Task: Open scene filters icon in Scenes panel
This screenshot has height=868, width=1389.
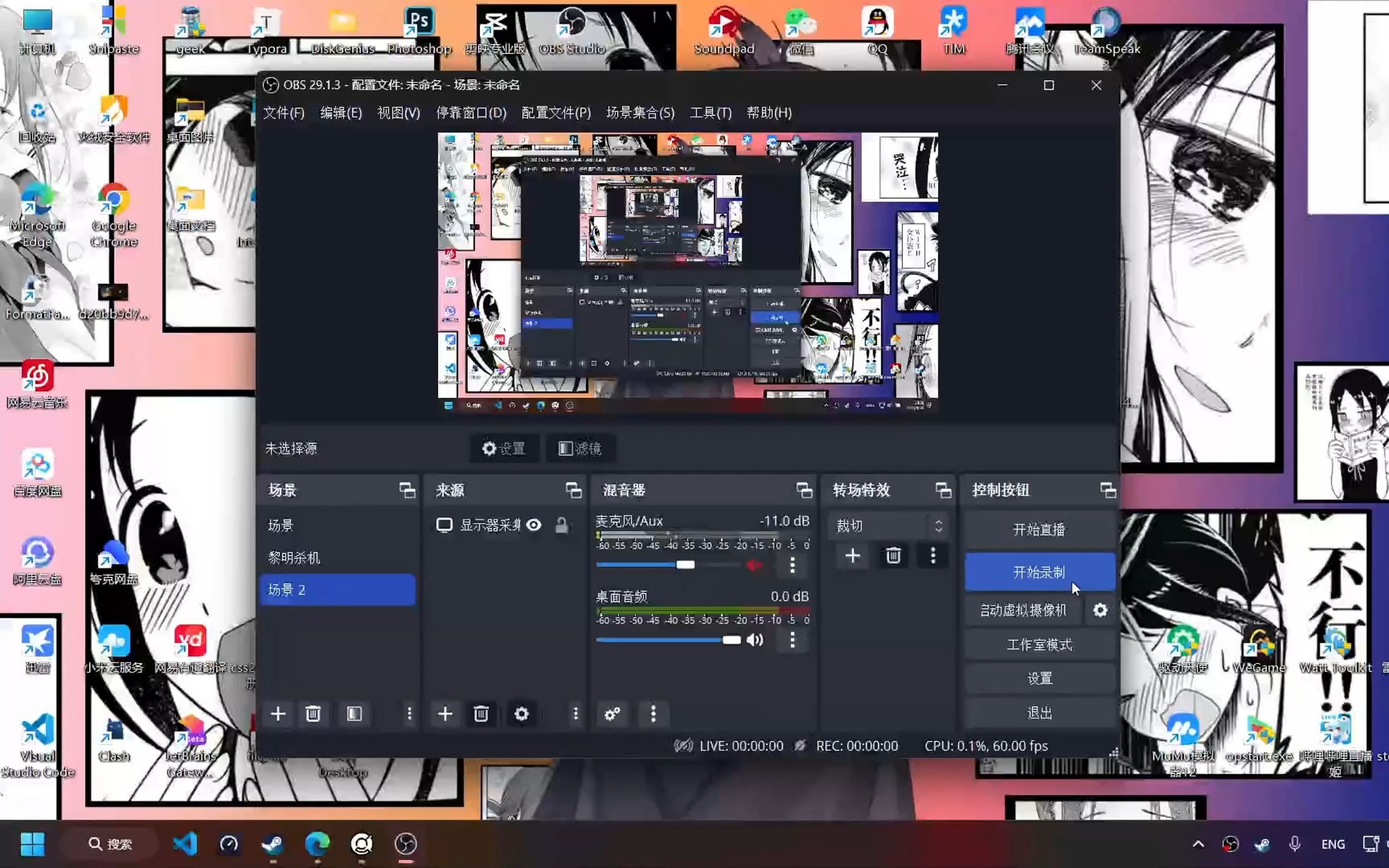Action: [354, 714]
